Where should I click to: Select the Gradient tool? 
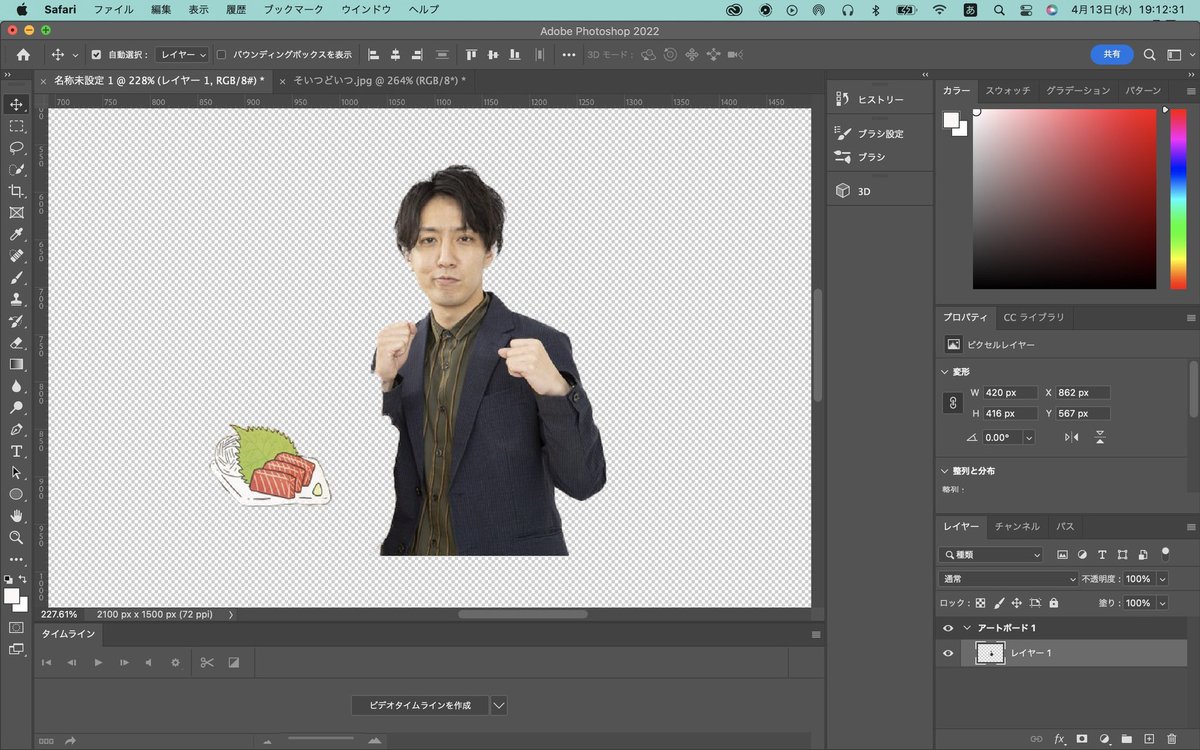(x=16, y=364)
